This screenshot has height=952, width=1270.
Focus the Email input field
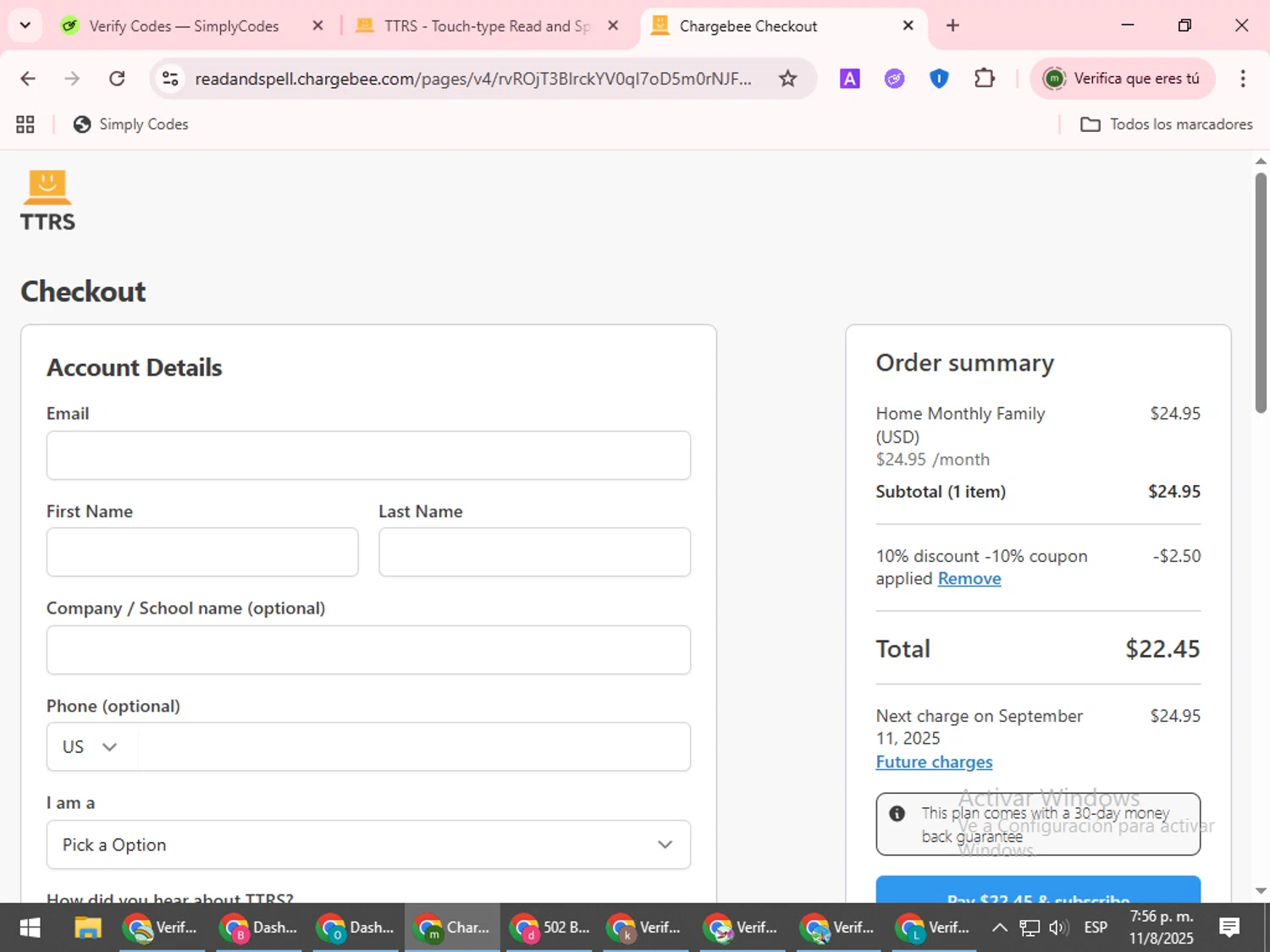point(368,455)
